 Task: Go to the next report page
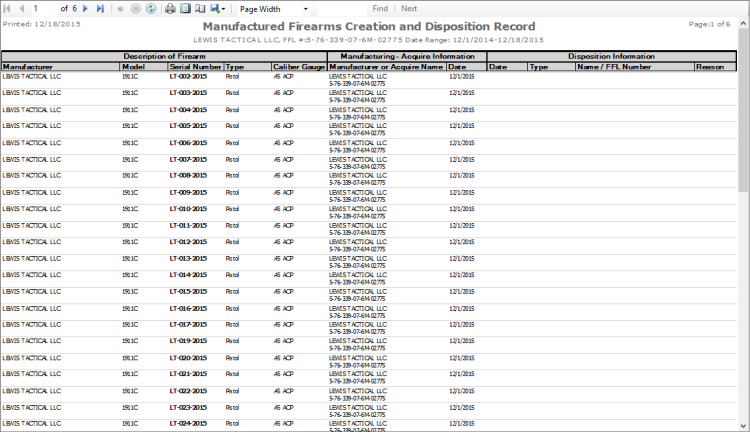(85, 9)
